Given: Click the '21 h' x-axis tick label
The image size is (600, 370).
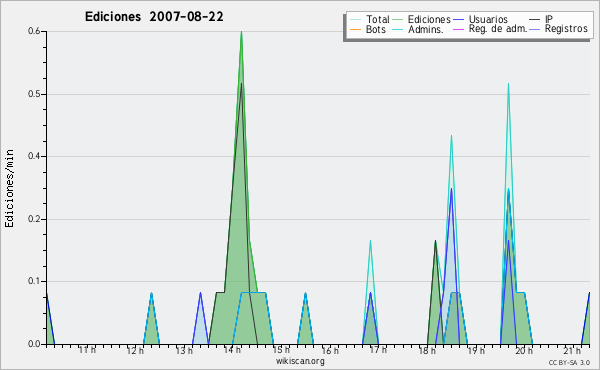Looking at the screenshot, I should (x=572, y=350).
